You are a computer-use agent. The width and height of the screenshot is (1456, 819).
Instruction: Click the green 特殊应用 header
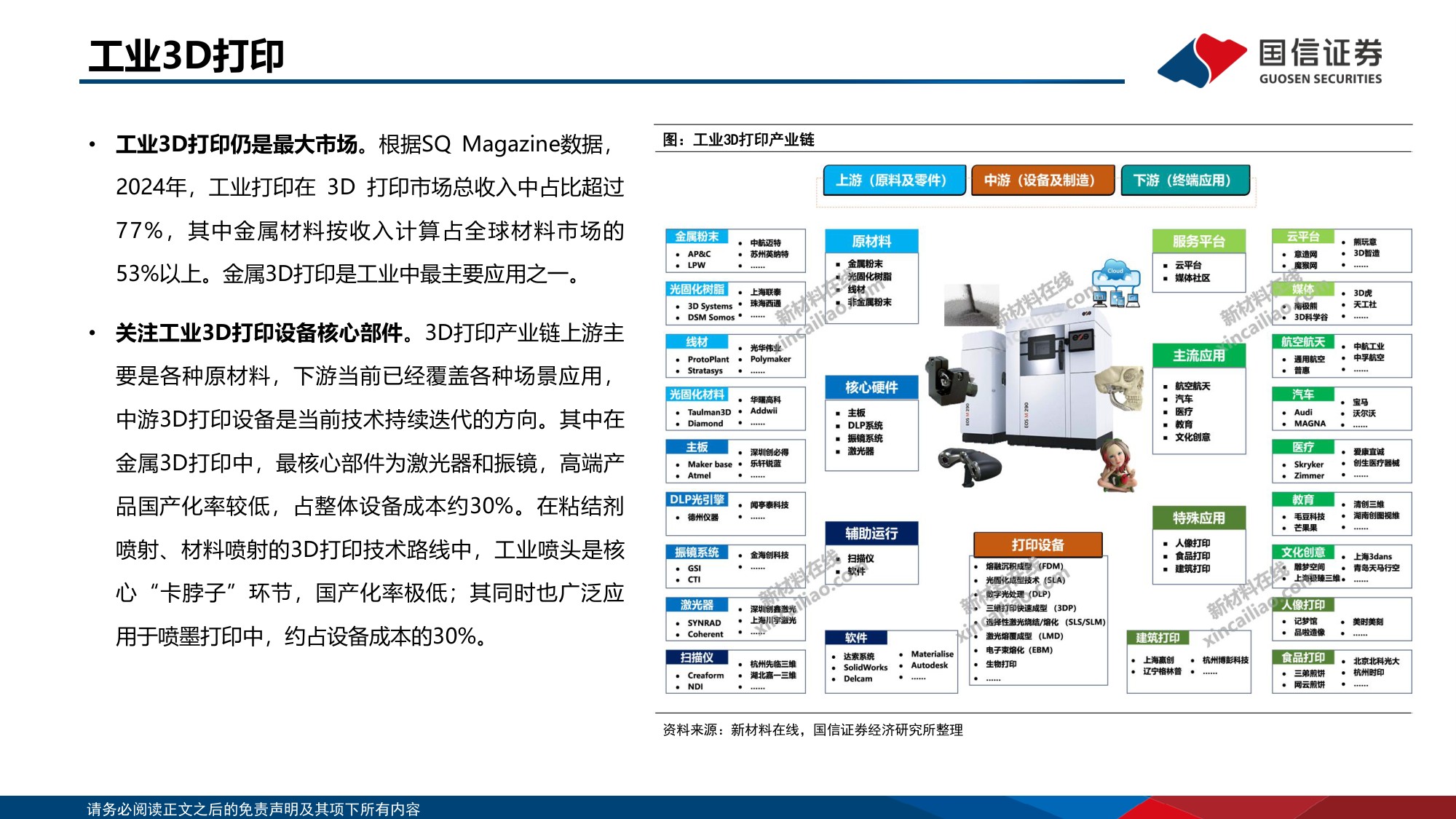1199,518
